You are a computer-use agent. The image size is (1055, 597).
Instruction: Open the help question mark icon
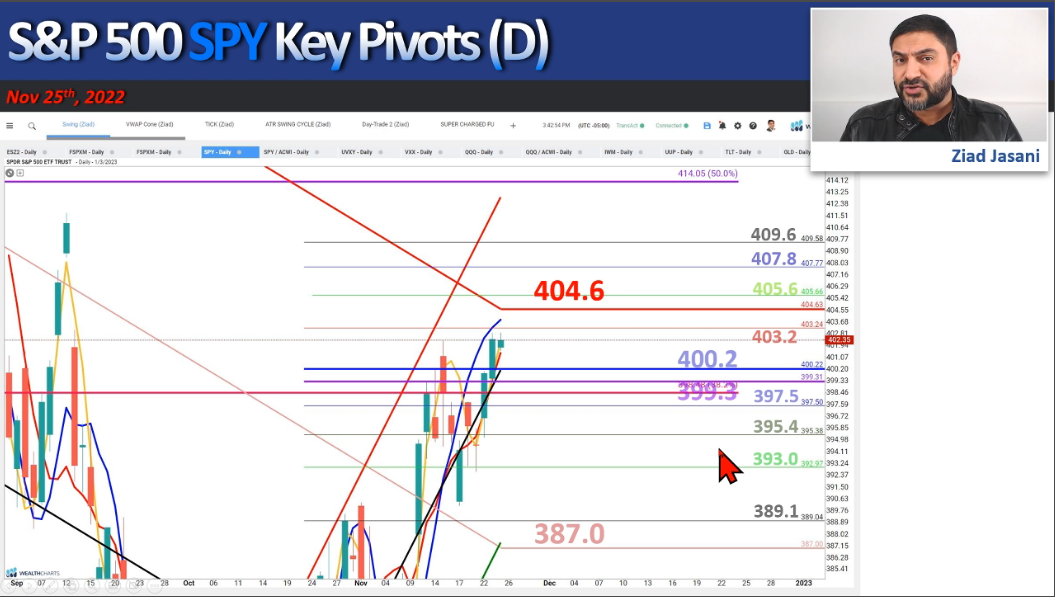[x=753, y=126]
